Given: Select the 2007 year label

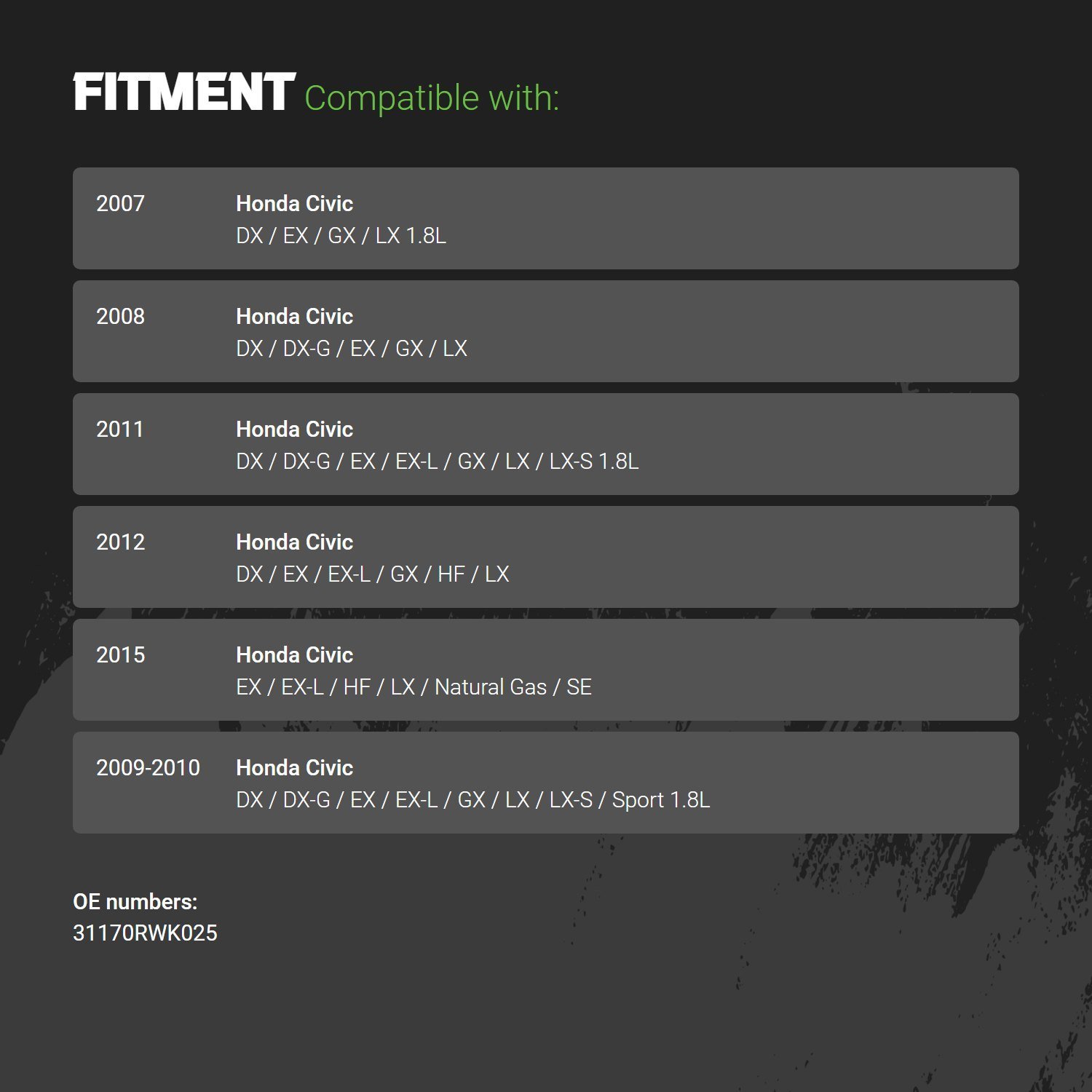Looking at the screenshot, I should pos(120,204).
